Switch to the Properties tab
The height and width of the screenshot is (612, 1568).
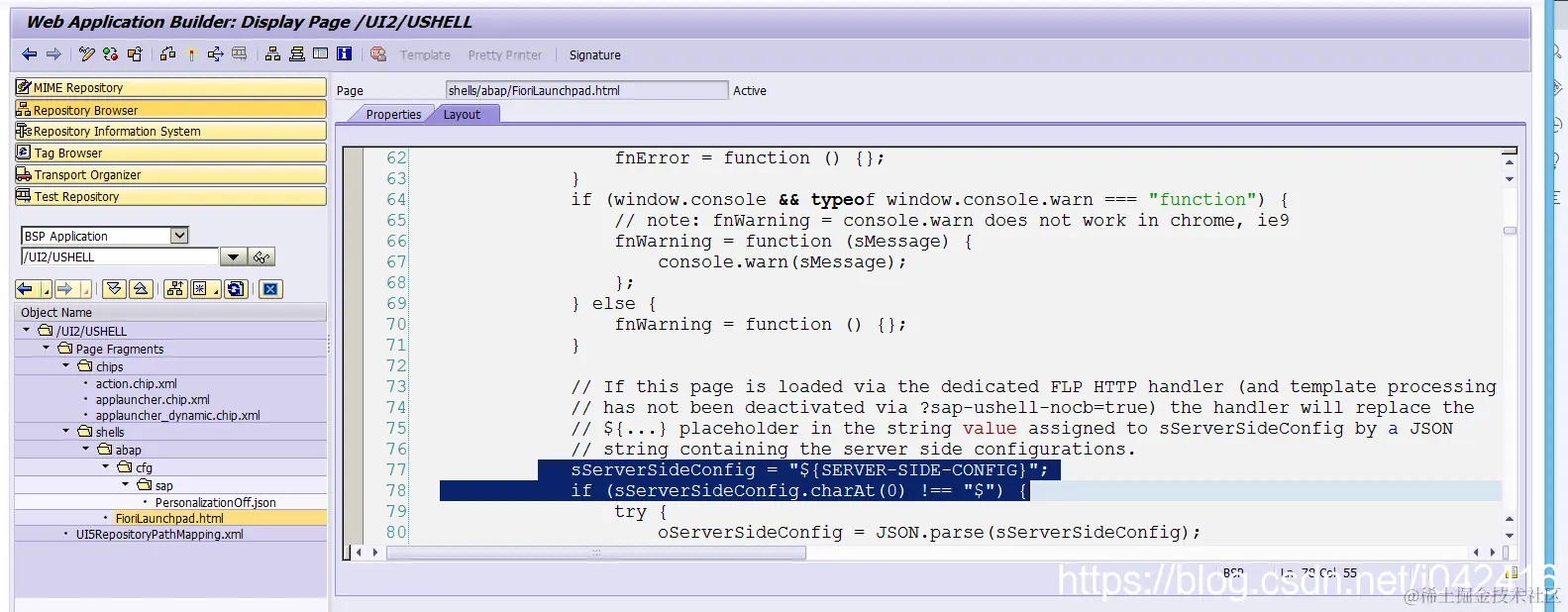tap(393, 115)
